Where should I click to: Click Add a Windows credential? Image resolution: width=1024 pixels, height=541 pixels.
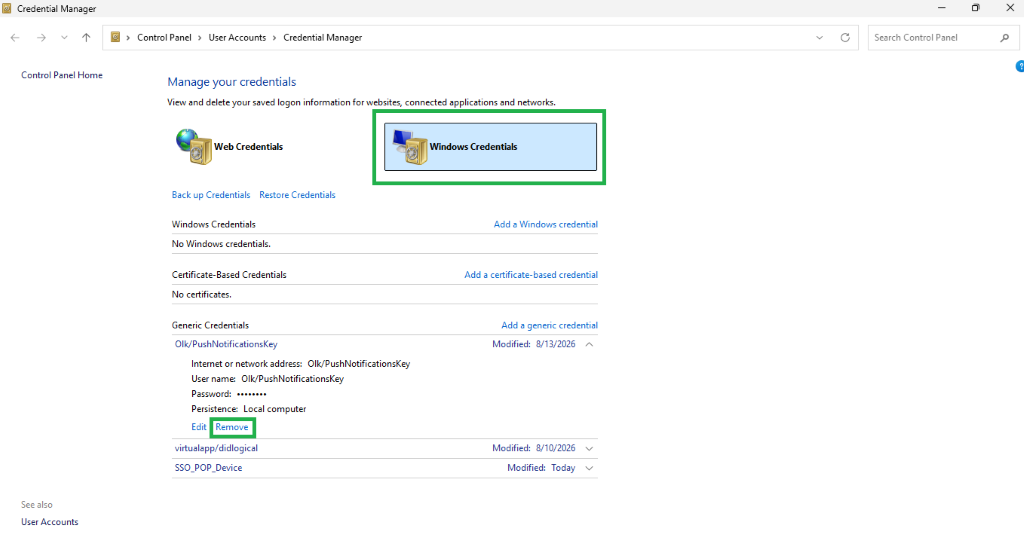click(x=545, y=224)
